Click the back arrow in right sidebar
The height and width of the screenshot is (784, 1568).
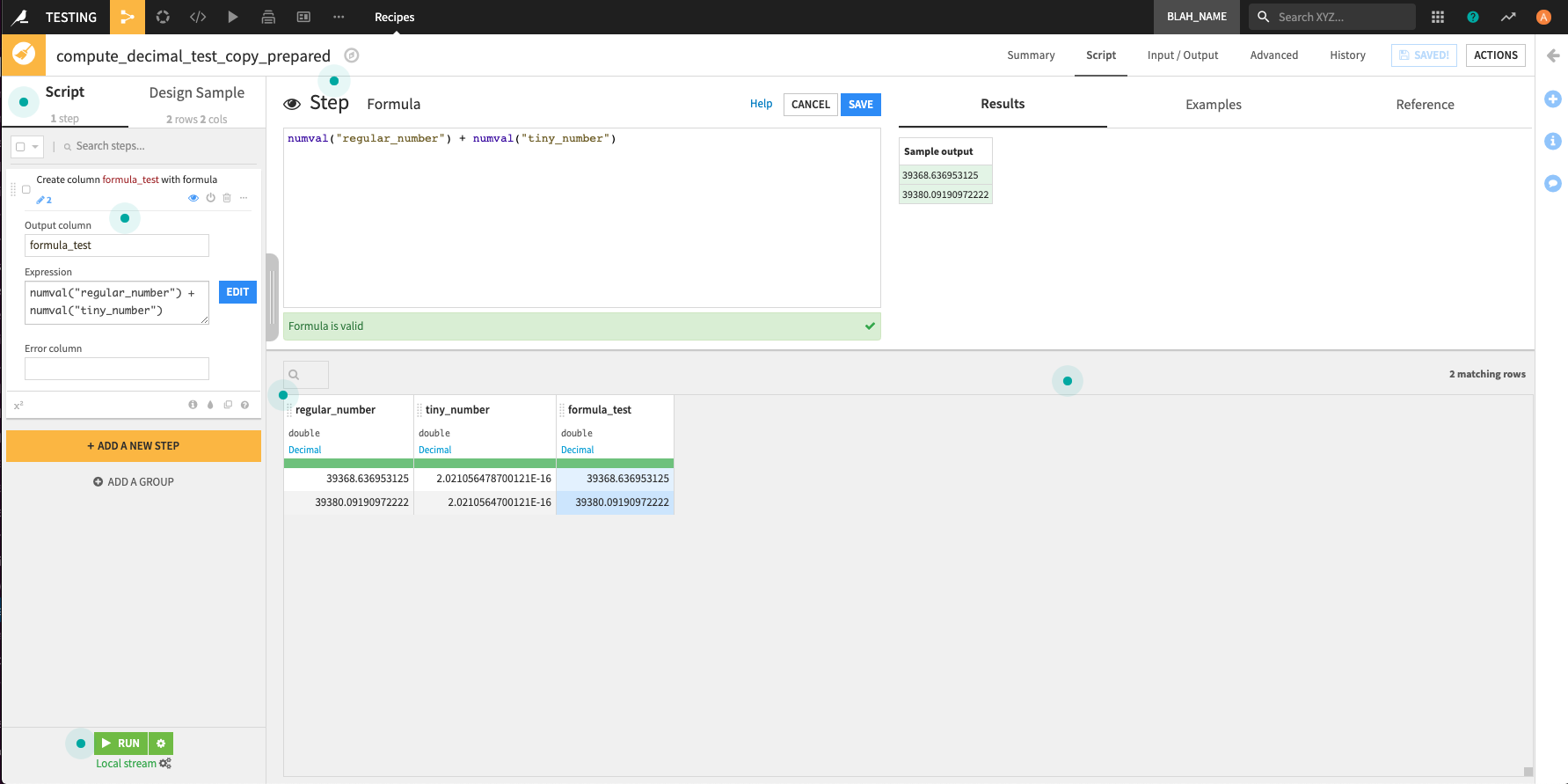pos(1553,55)
